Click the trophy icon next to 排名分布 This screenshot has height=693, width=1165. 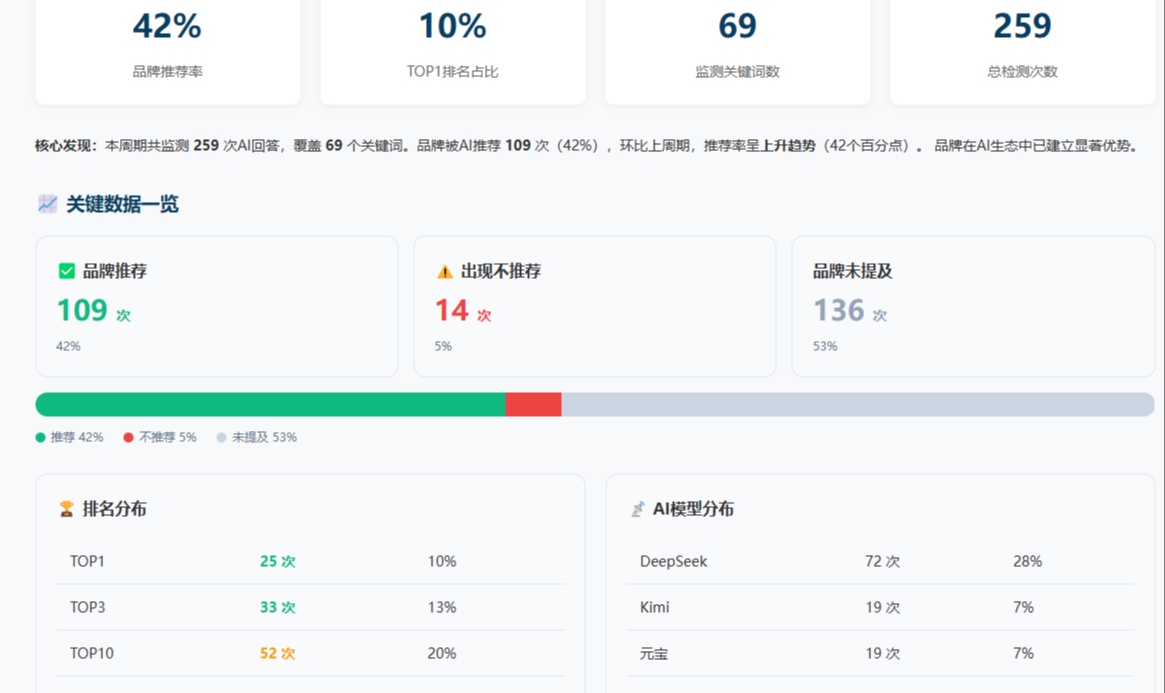66,509
